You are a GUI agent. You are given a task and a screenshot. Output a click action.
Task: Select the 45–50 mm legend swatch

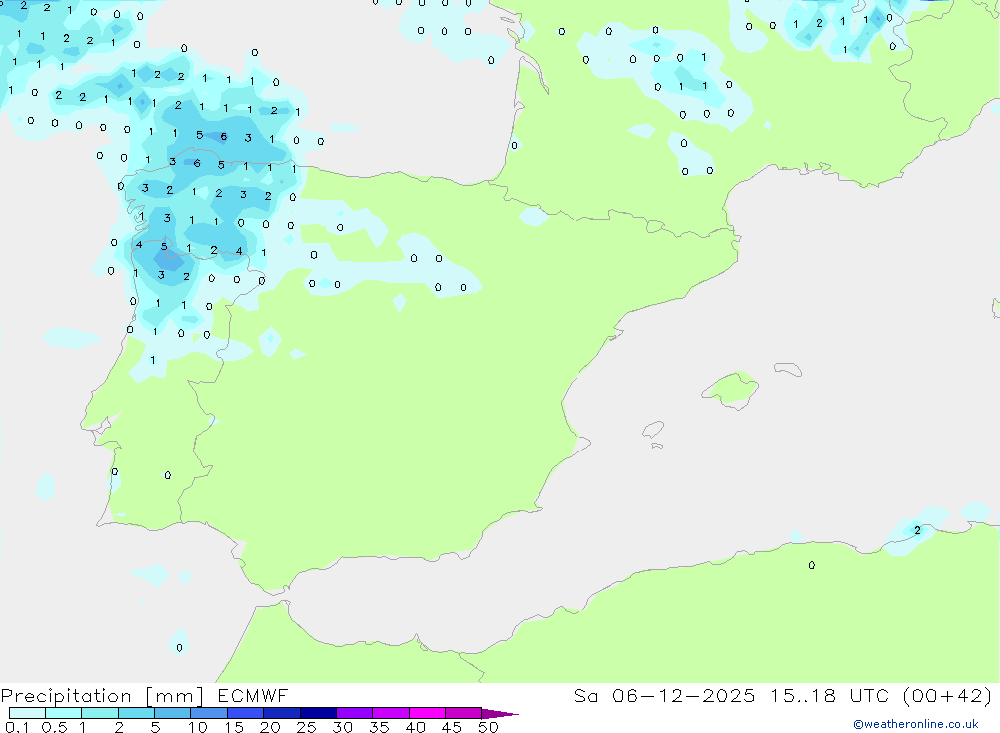[463, 713]
